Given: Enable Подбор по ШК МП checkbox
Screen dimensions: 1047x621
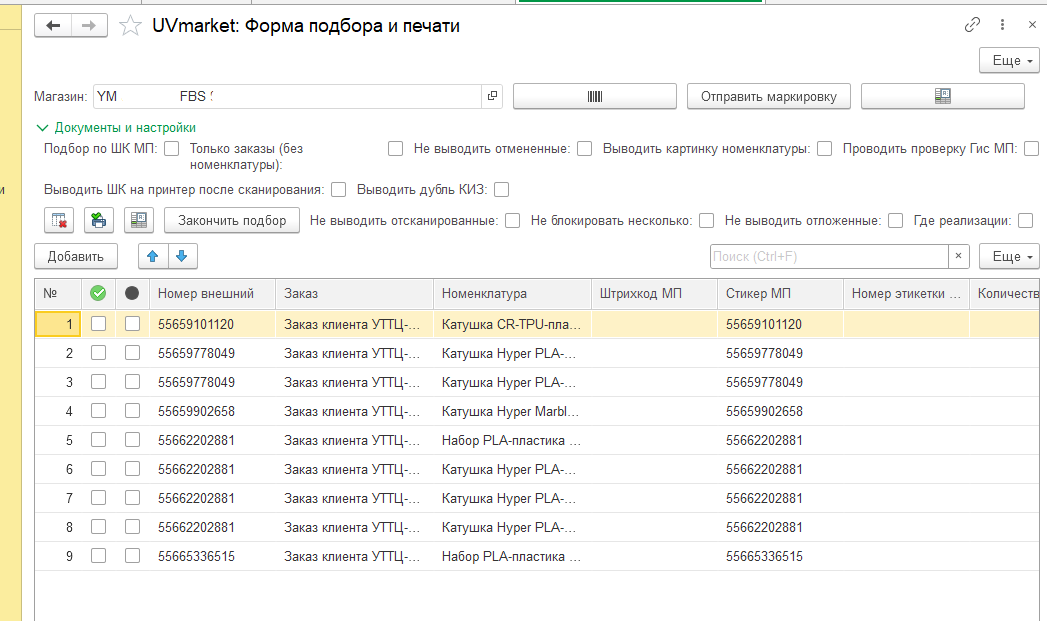Looking at the screenshot, I should point(172,148).
